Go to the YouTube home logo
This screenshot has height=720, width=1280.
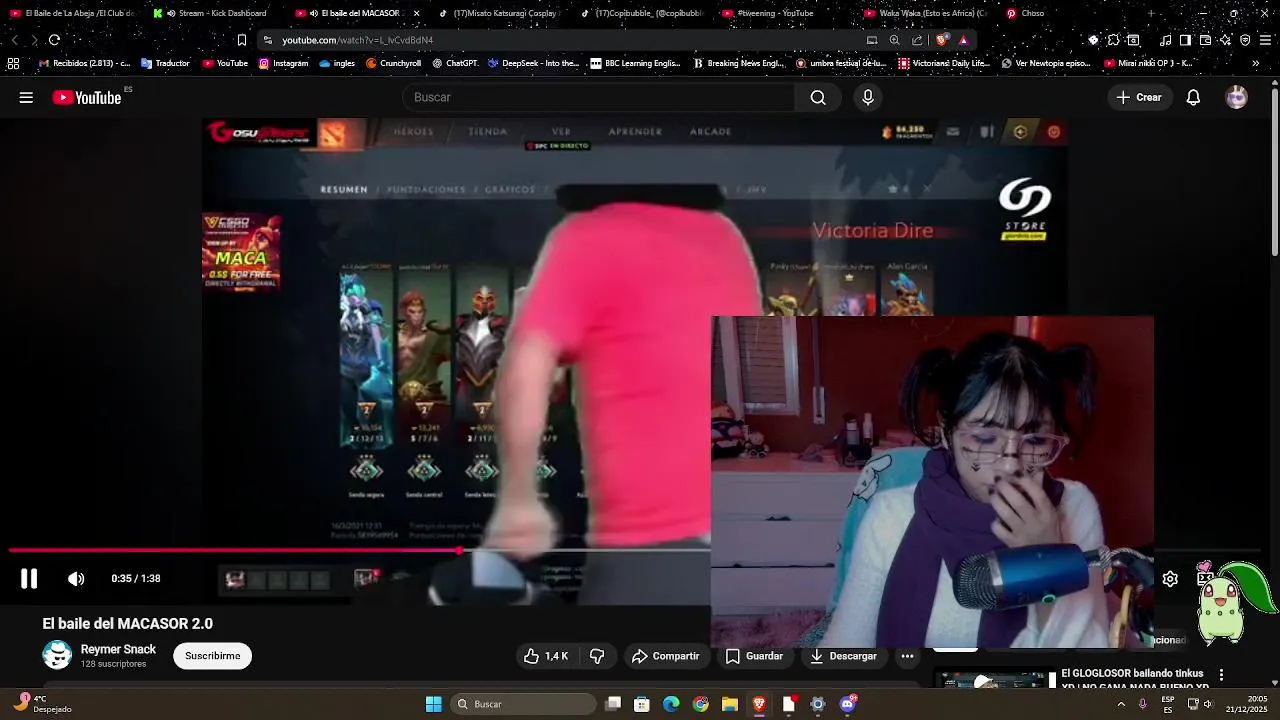(x=87, y=97)
